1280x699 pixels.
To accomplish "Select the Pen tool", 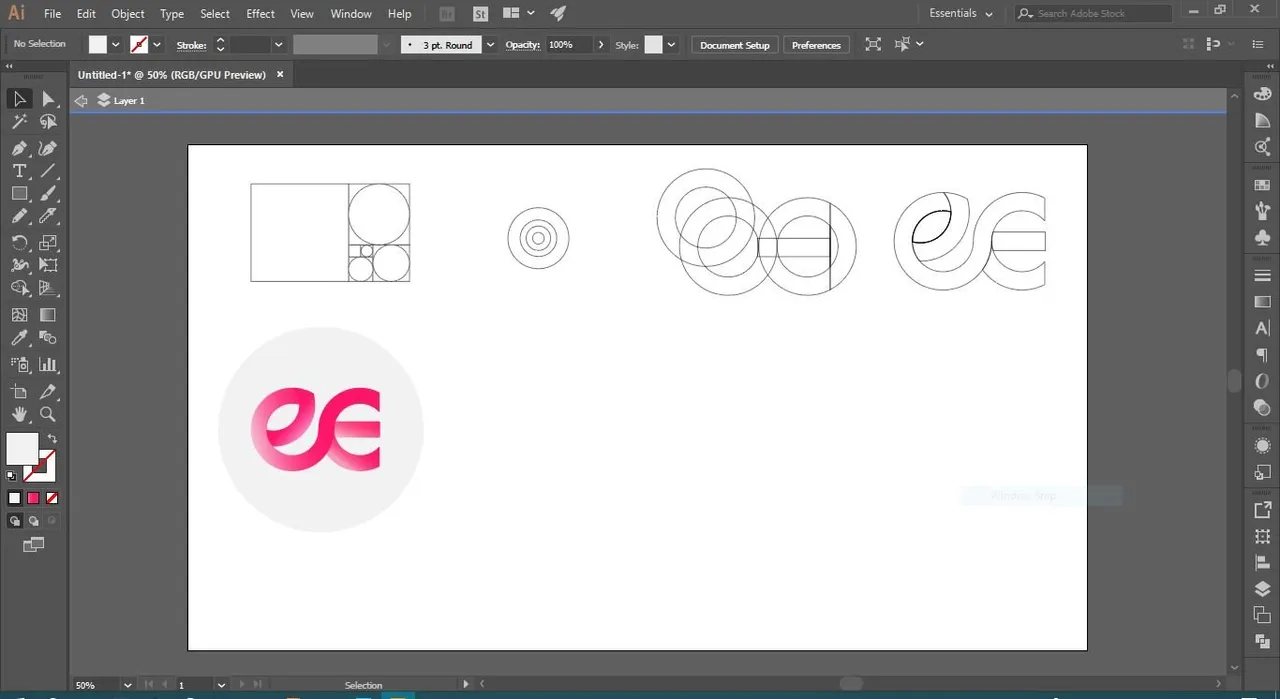I will [19, 148].
